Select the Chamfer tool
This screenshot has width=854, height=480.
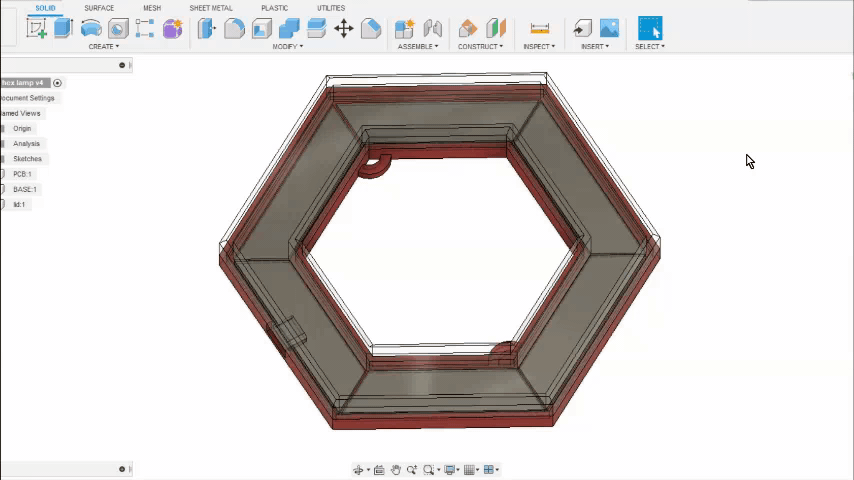371,28
